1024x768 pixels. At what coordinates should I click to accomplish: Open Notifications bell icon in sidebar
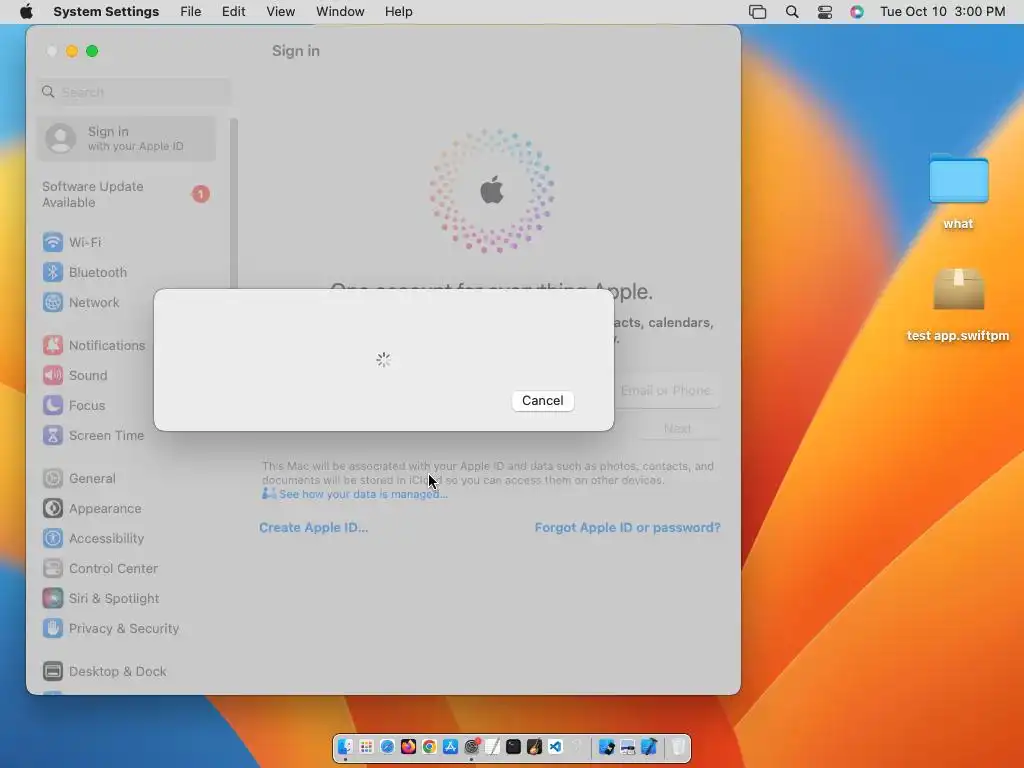click(x=53, y=345)
